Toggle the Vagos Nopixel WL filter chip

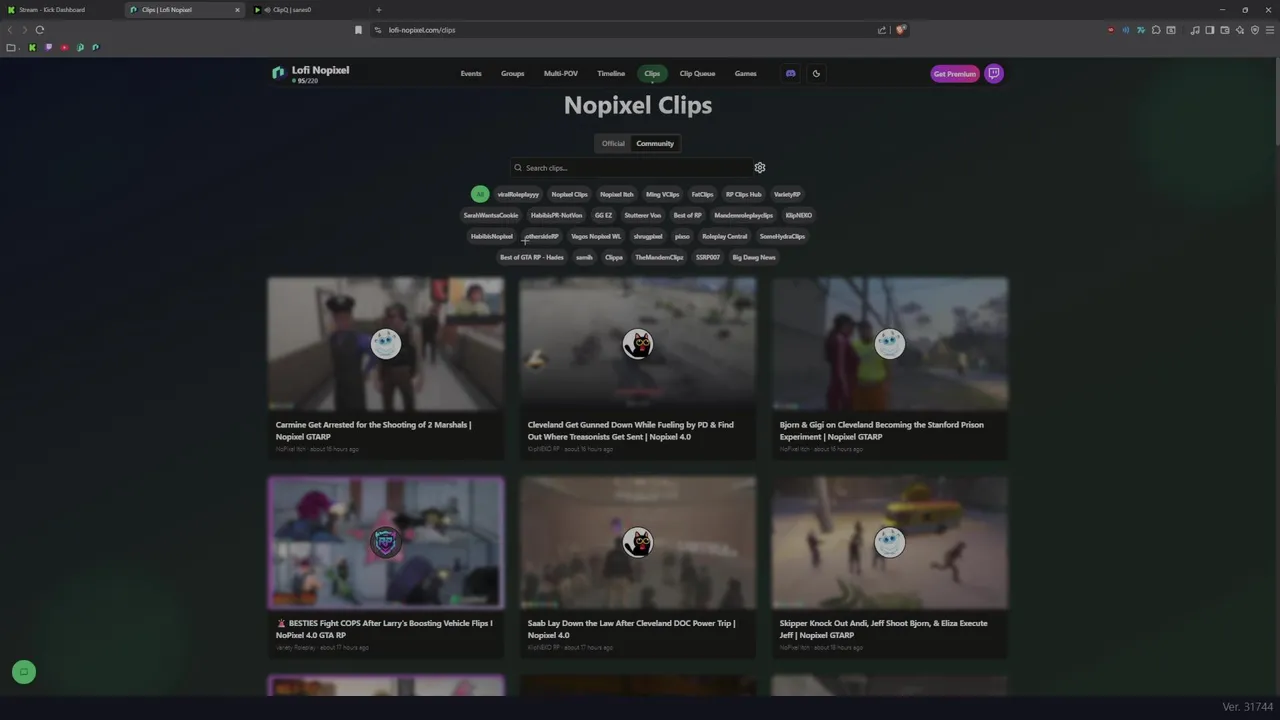click(x=595, y=236)
